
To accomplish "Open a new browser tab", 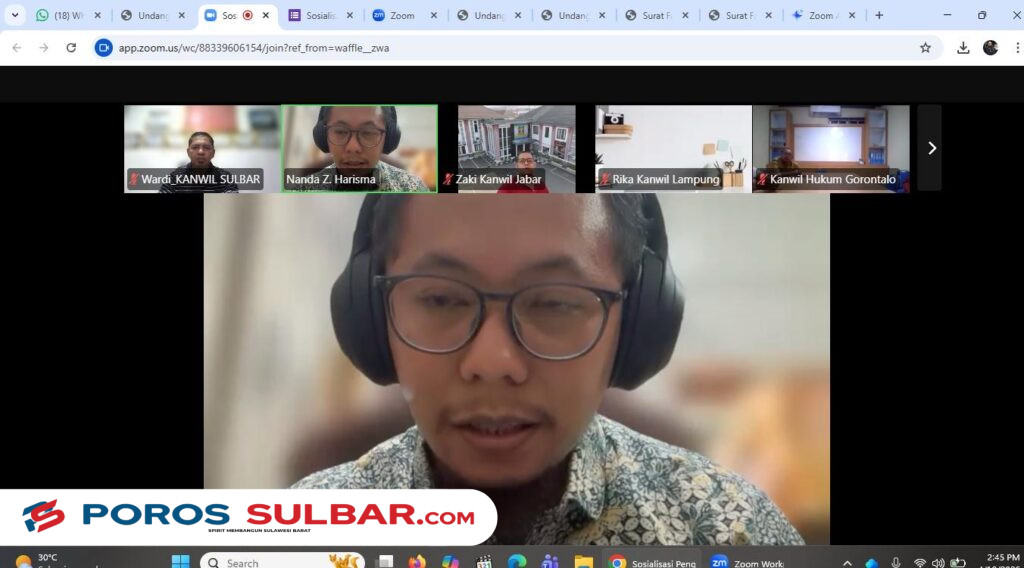I will (879, 15).
